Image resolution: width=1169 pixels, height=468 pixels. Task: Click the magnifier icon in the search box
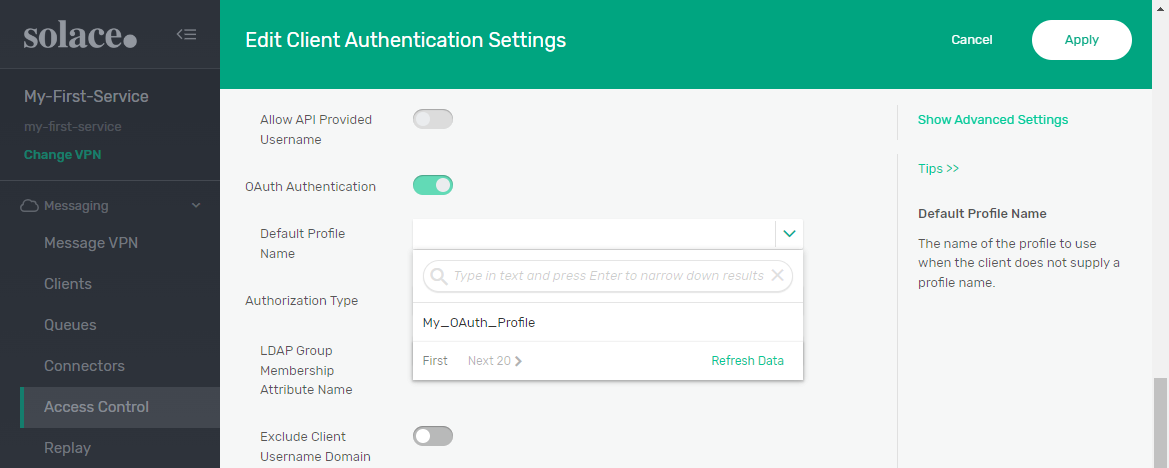pos(437,276)
